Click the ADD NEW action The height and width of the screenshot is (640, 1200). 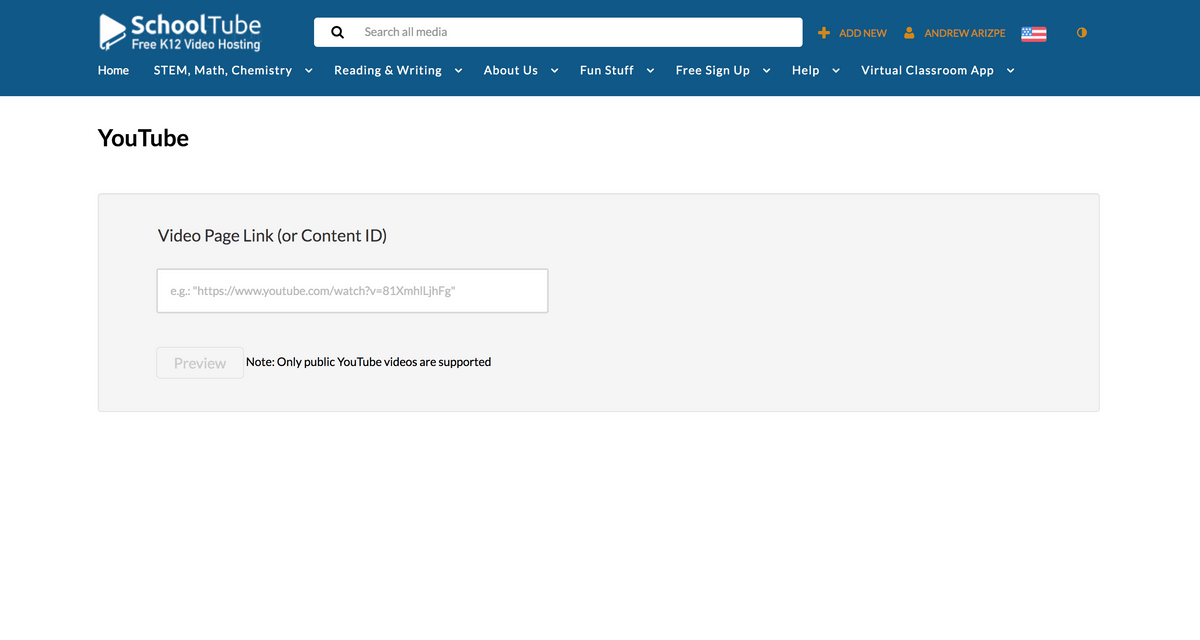(x=861, y=32)
